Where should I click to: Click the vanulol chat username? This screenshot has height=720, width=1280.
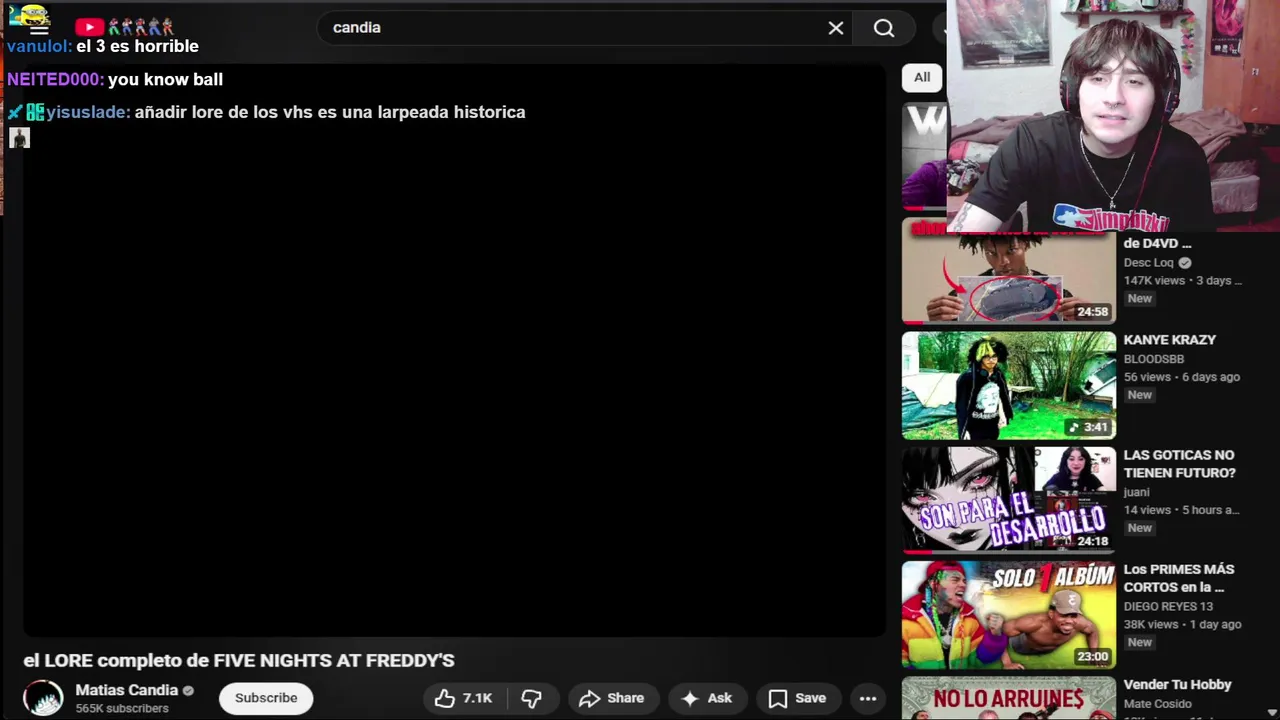click(39, 46)
